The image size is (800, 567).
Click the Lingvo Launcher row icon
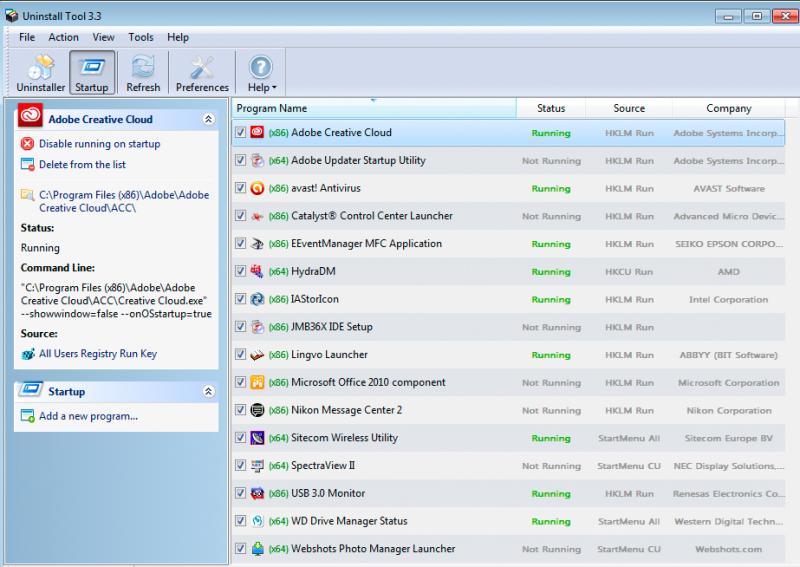point(257,355)
